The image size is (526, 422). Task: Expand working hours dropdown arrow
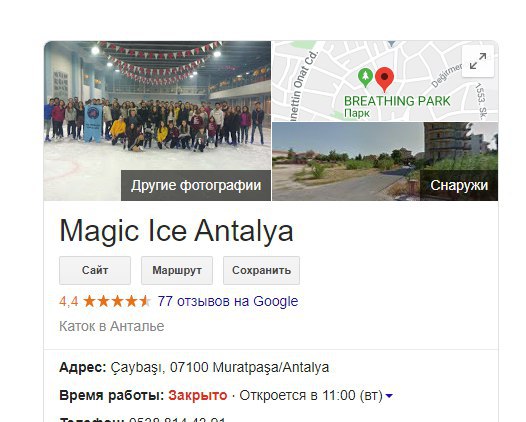pyautogui.click(x=389, y=396)
